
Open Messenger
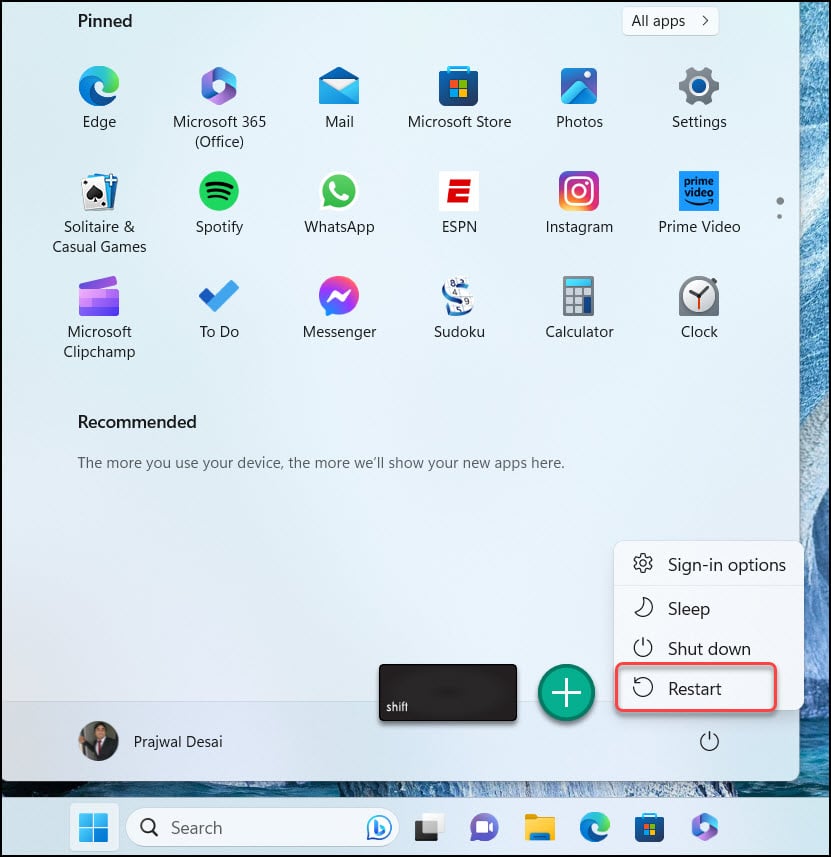point(339,308)
